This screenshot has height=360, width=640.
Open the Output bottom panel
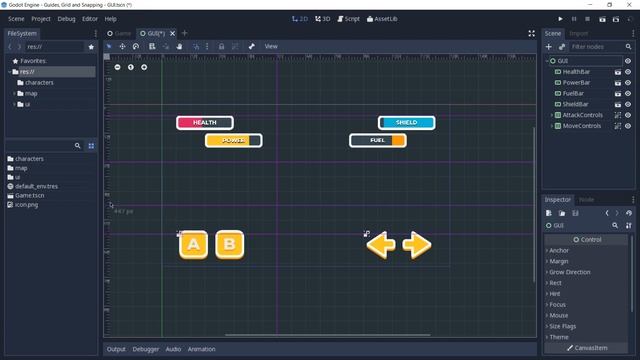point(116,349)
